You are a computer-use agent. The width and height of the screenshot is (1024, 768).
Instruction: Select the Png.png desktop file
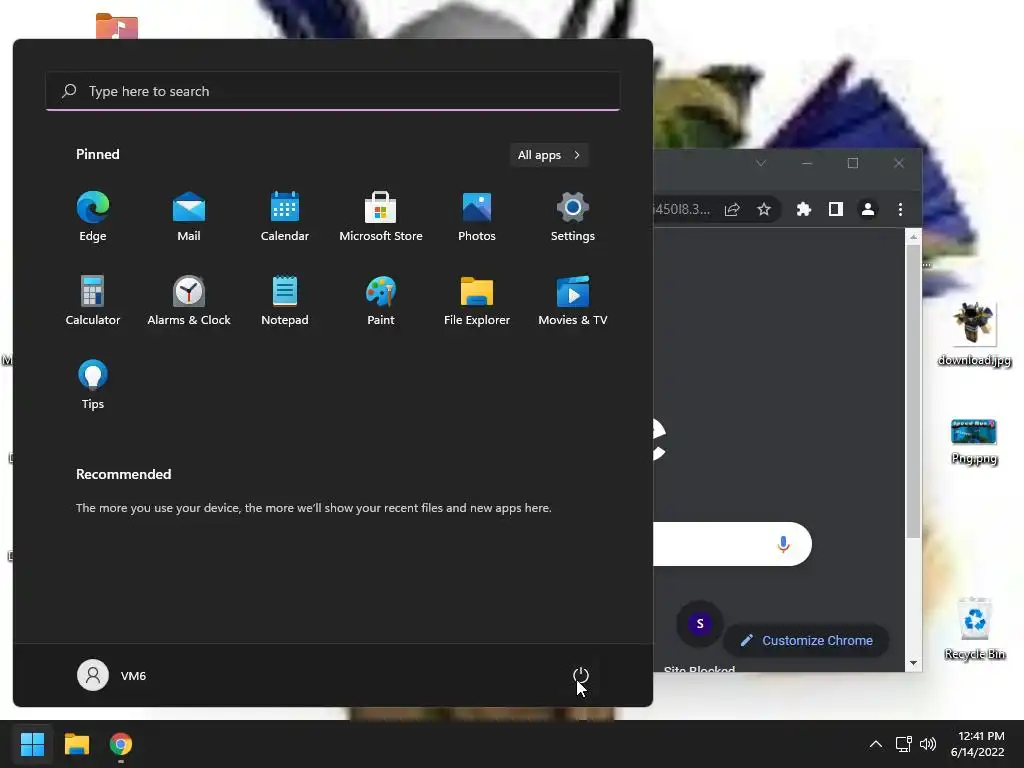(974, 441)
